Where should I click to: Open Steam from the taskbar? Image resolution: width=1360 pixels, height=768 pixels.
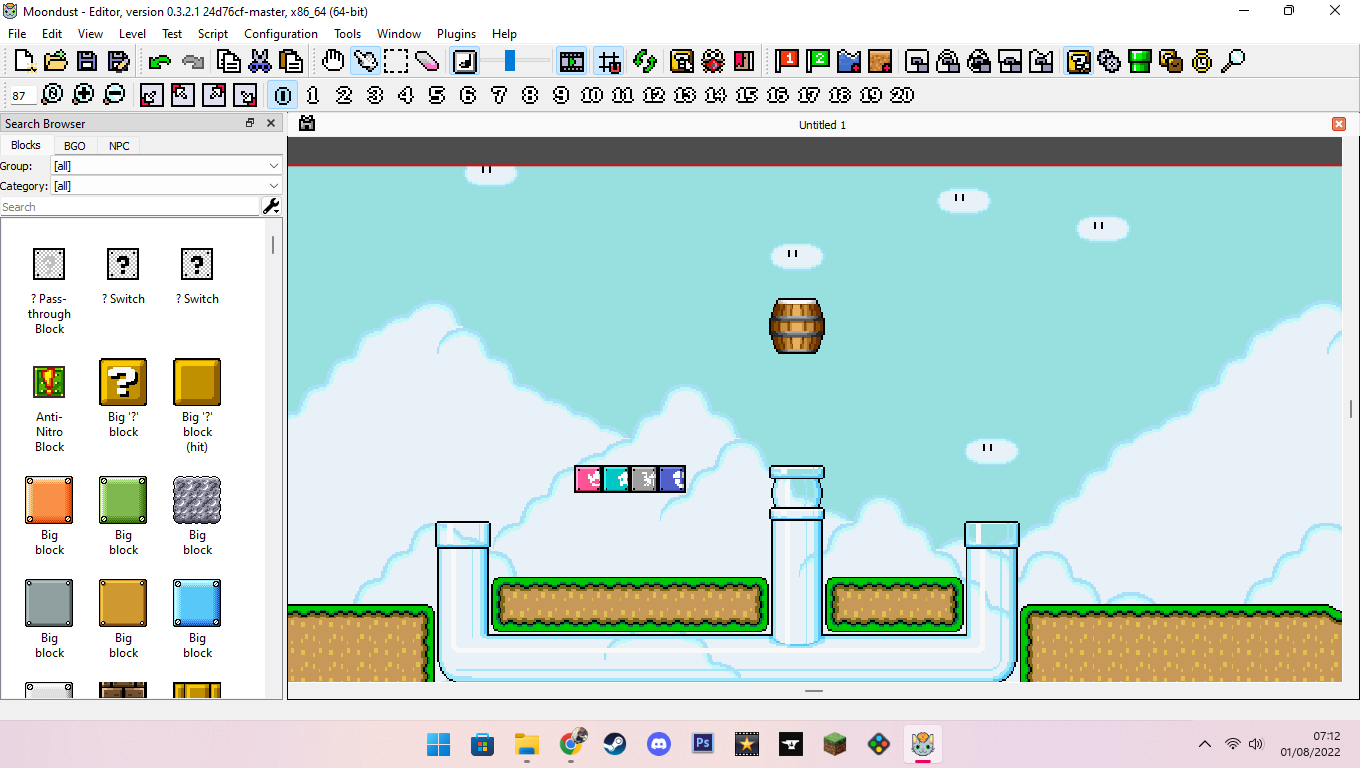[x=615, y=744]
